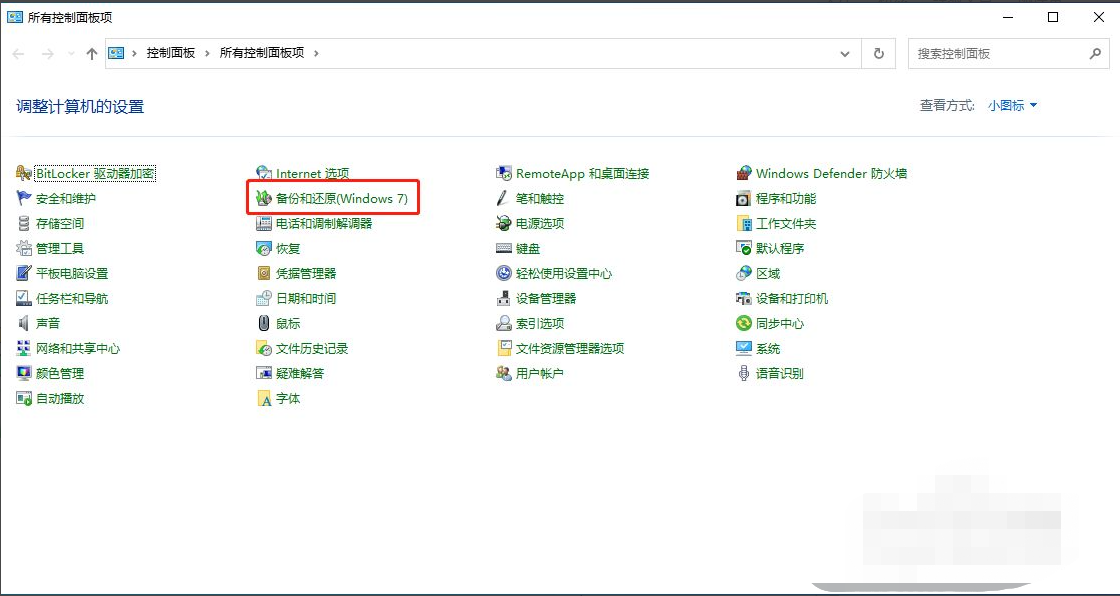Viewport: 1120px width, 596px height.
Task: Click the BitLocker 驱动器加密 icon
Action: point(24,174)
